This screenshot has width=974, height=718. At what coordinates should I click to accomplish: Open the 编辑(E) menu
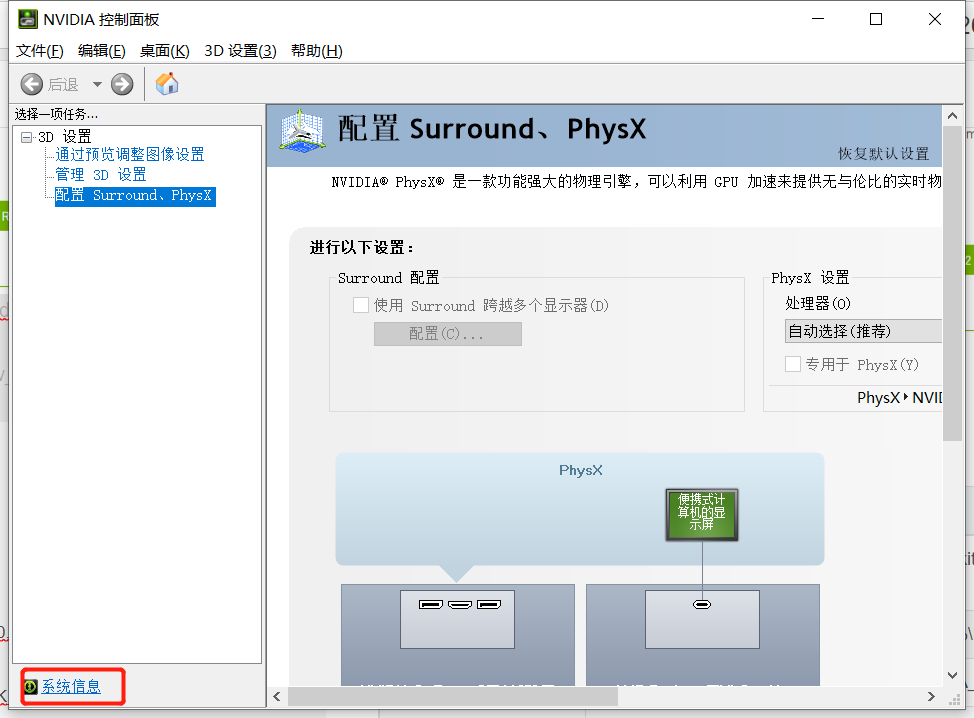click(x=102, y=51)
